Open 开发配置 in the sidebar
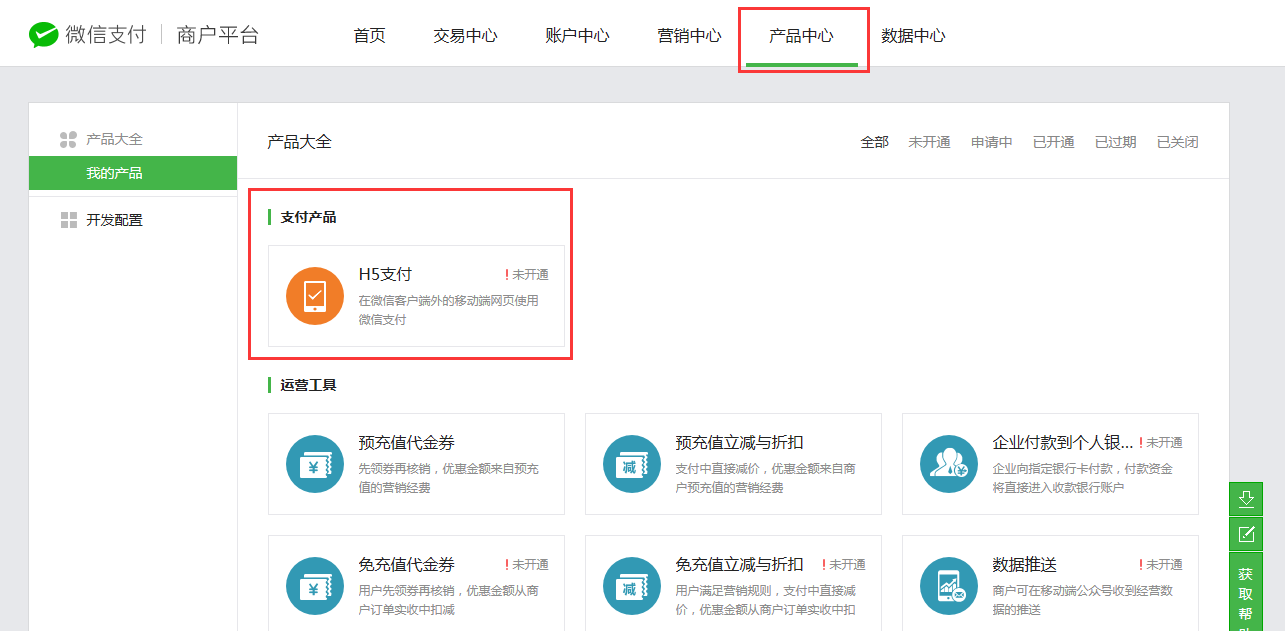 click(114, 220)
